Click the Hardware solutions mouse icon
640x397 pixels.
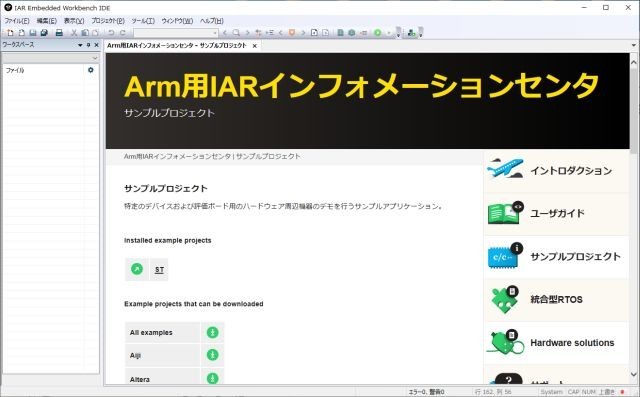tap(505, 342)
